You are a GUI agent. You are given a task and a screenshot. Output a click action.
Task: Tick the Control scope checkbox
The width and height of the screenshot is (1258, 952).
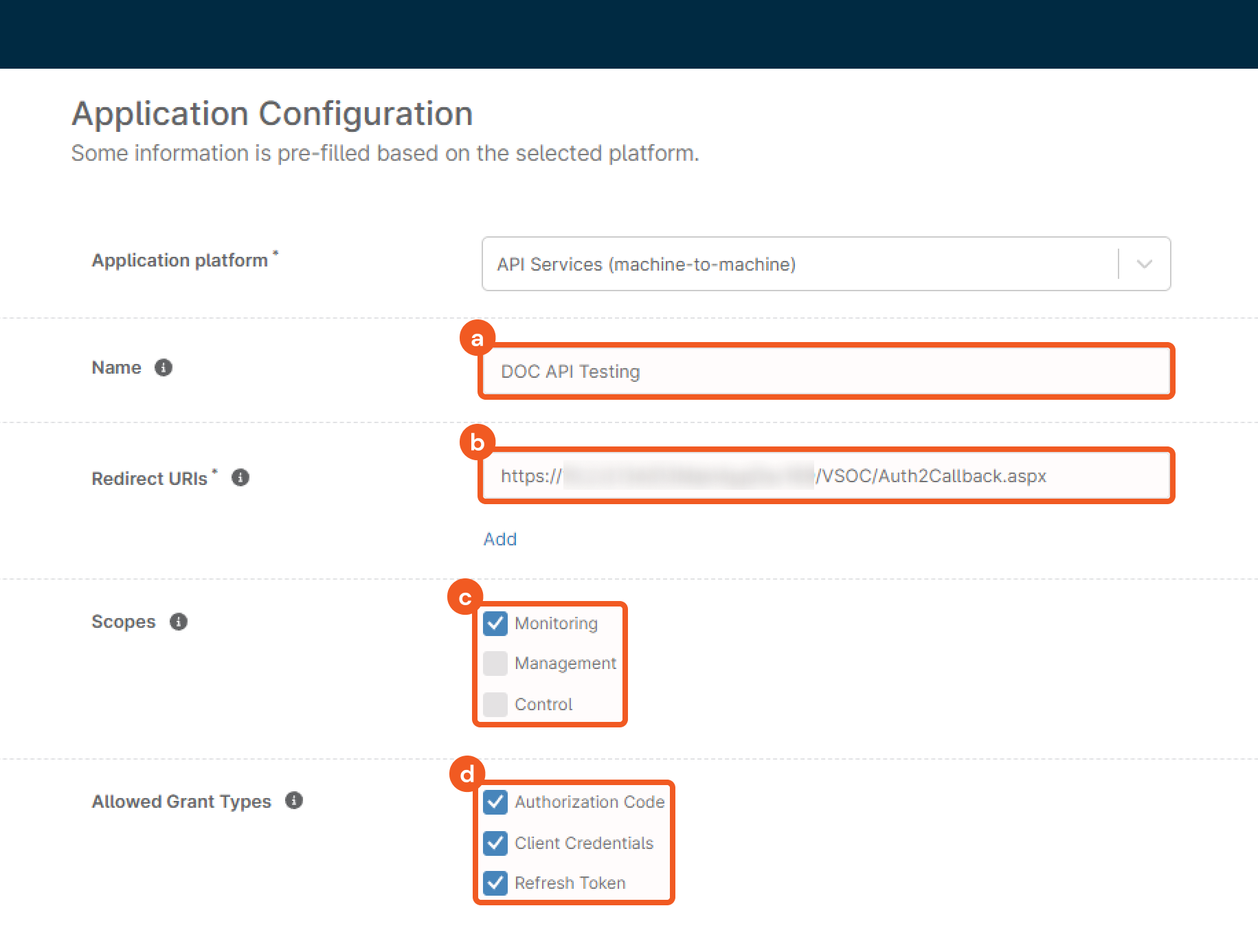(x=495, y=704)
